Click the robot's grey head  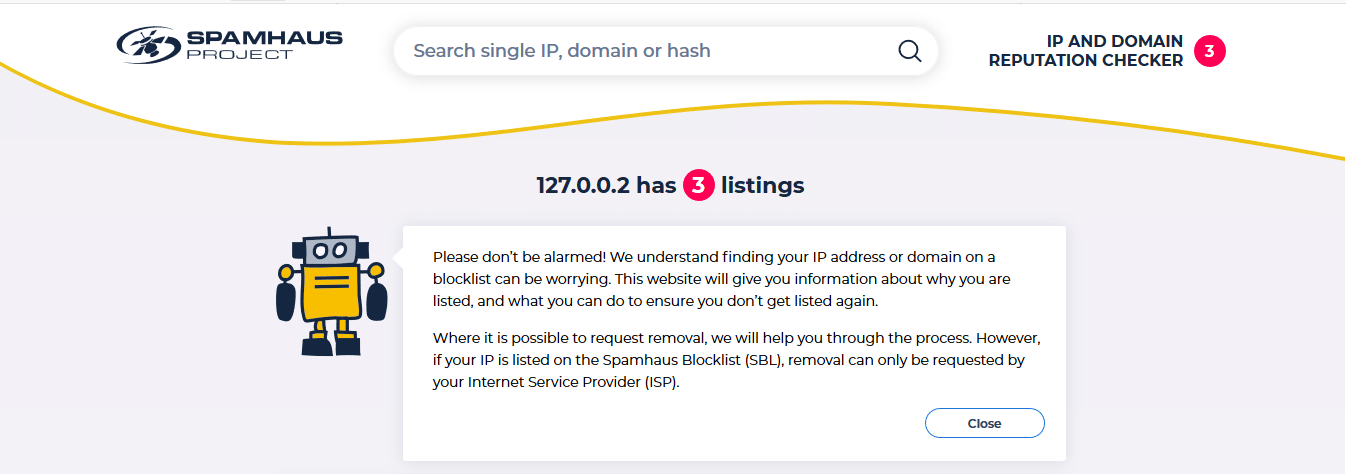(330, 247)
